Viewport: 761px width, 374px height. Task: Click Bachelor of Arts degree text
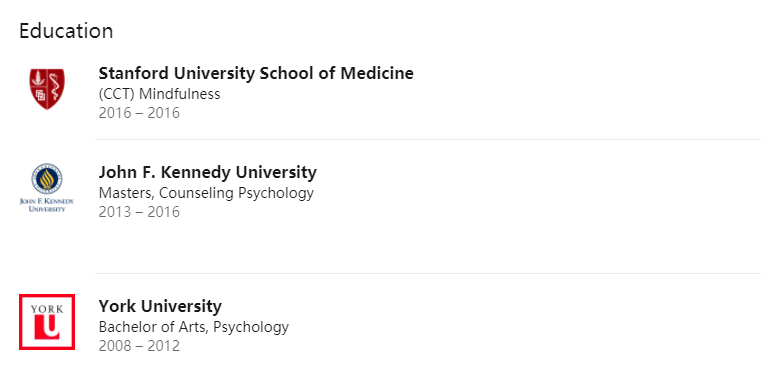click(153, 327)
